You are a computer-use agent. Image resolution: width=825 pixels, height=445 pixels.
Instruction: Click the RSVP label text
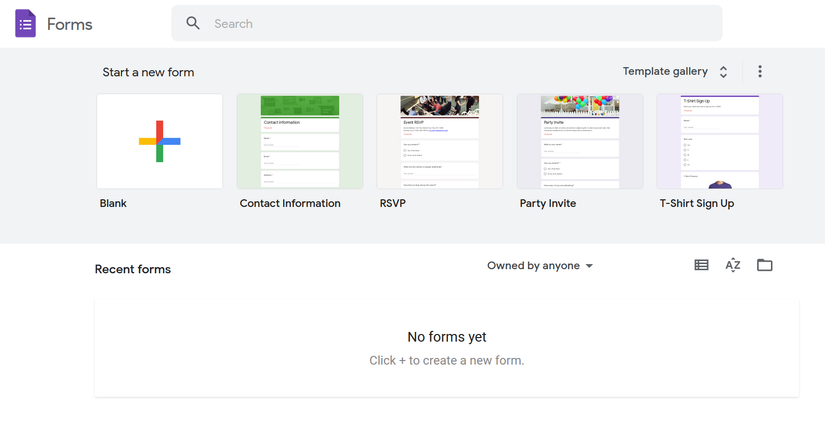pyautogui.click(x=393, y=203)
